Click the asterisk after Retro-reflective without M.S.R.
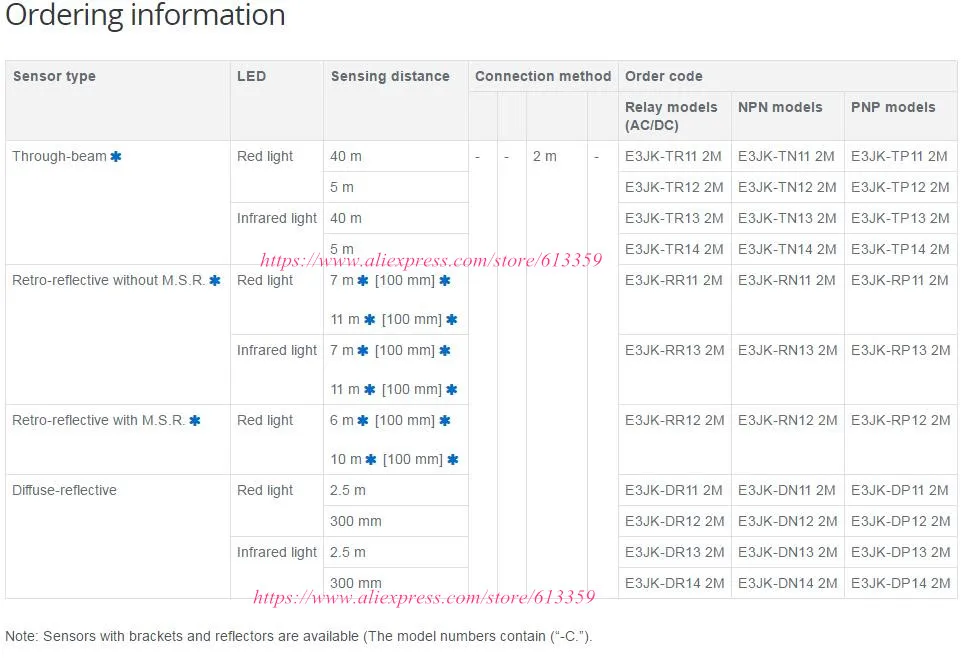Viewport: 966px width, 660px height. (x=215, y=280)
